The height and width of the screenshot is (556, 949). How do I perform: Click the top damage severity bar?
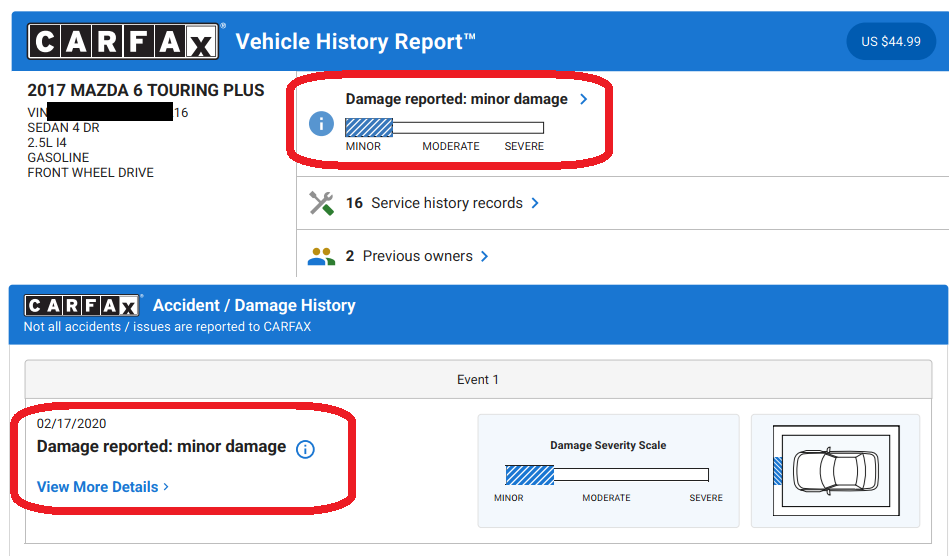(x=444, y=128)
